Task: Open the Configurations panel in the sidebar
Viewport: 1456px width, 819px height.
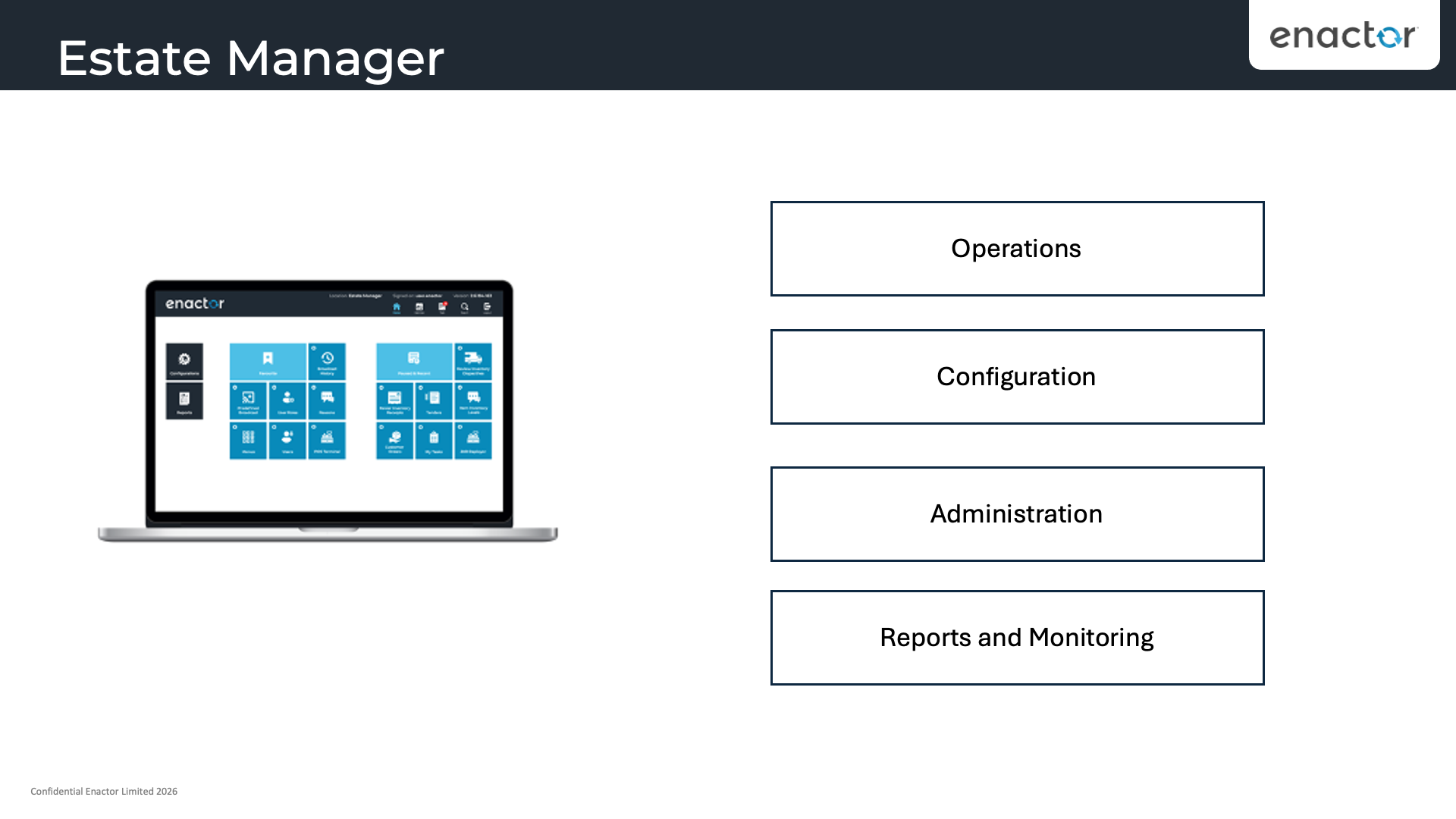Action: tap(184, 362)
